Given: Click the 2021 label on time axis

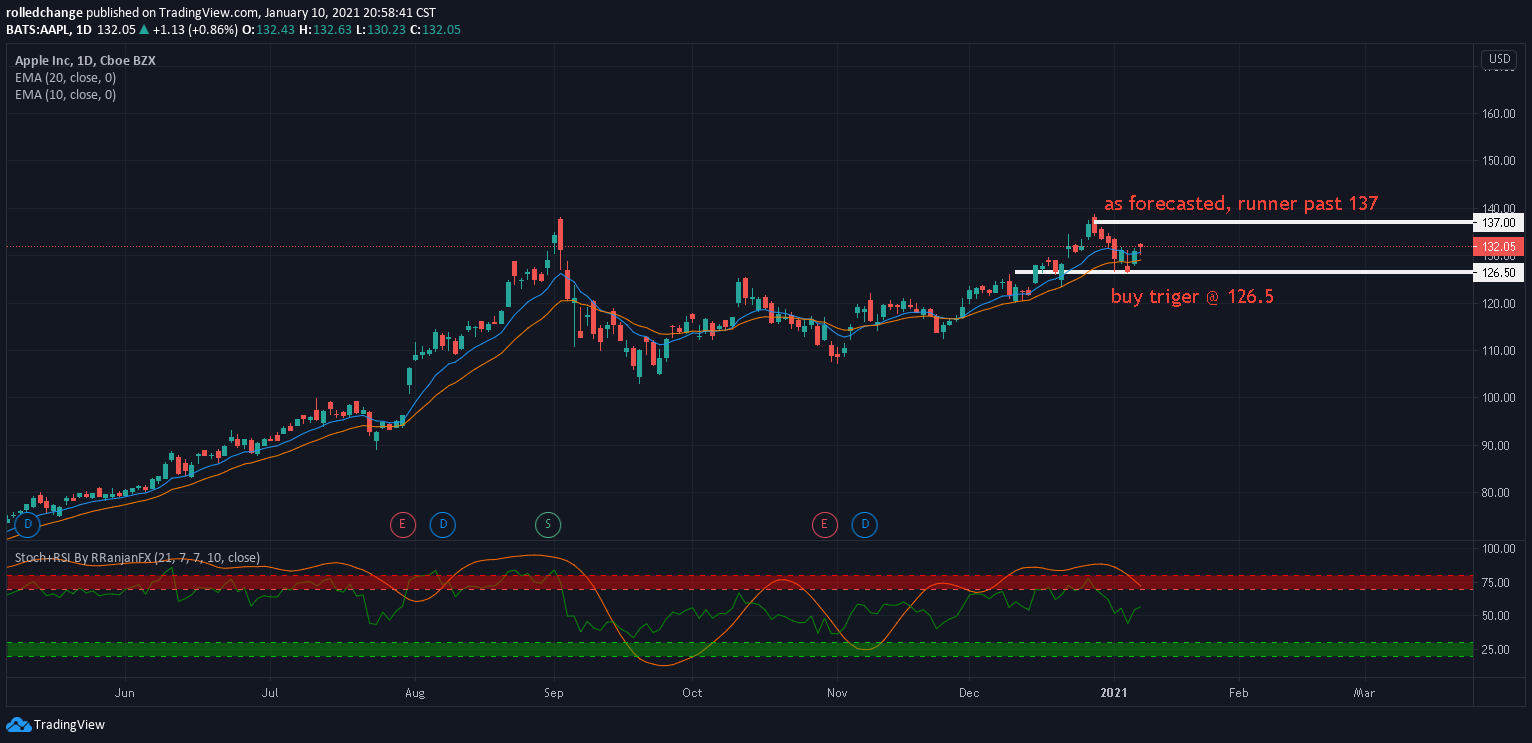Looking at the screenshot, I should coord(1114,692).
